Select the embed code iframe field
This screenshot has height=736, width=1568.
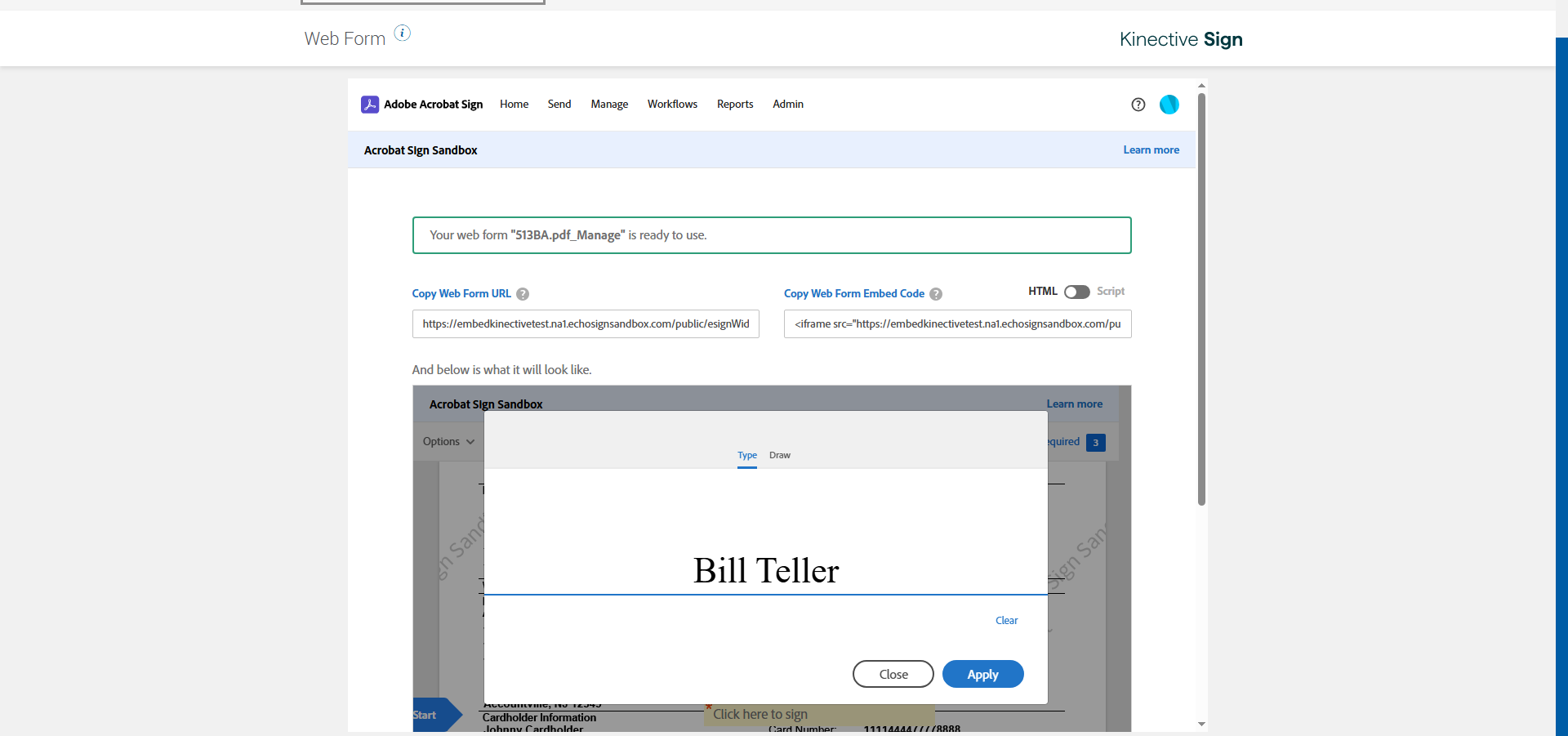(958, 324)
